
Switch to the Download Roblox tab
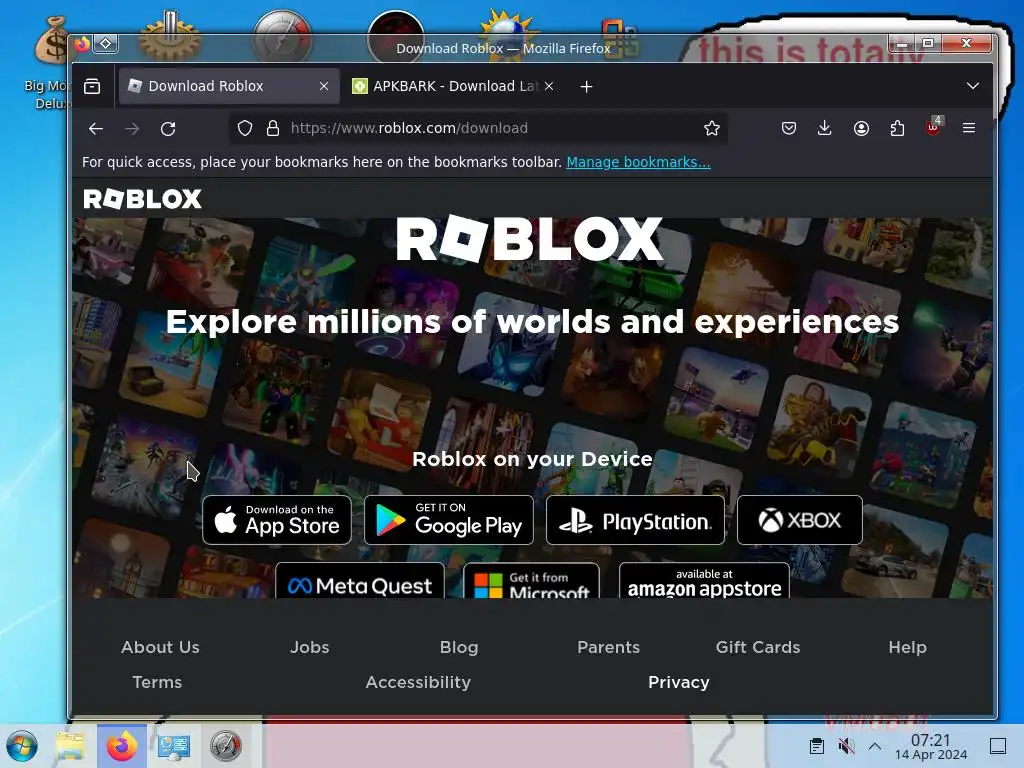(229, 86)
